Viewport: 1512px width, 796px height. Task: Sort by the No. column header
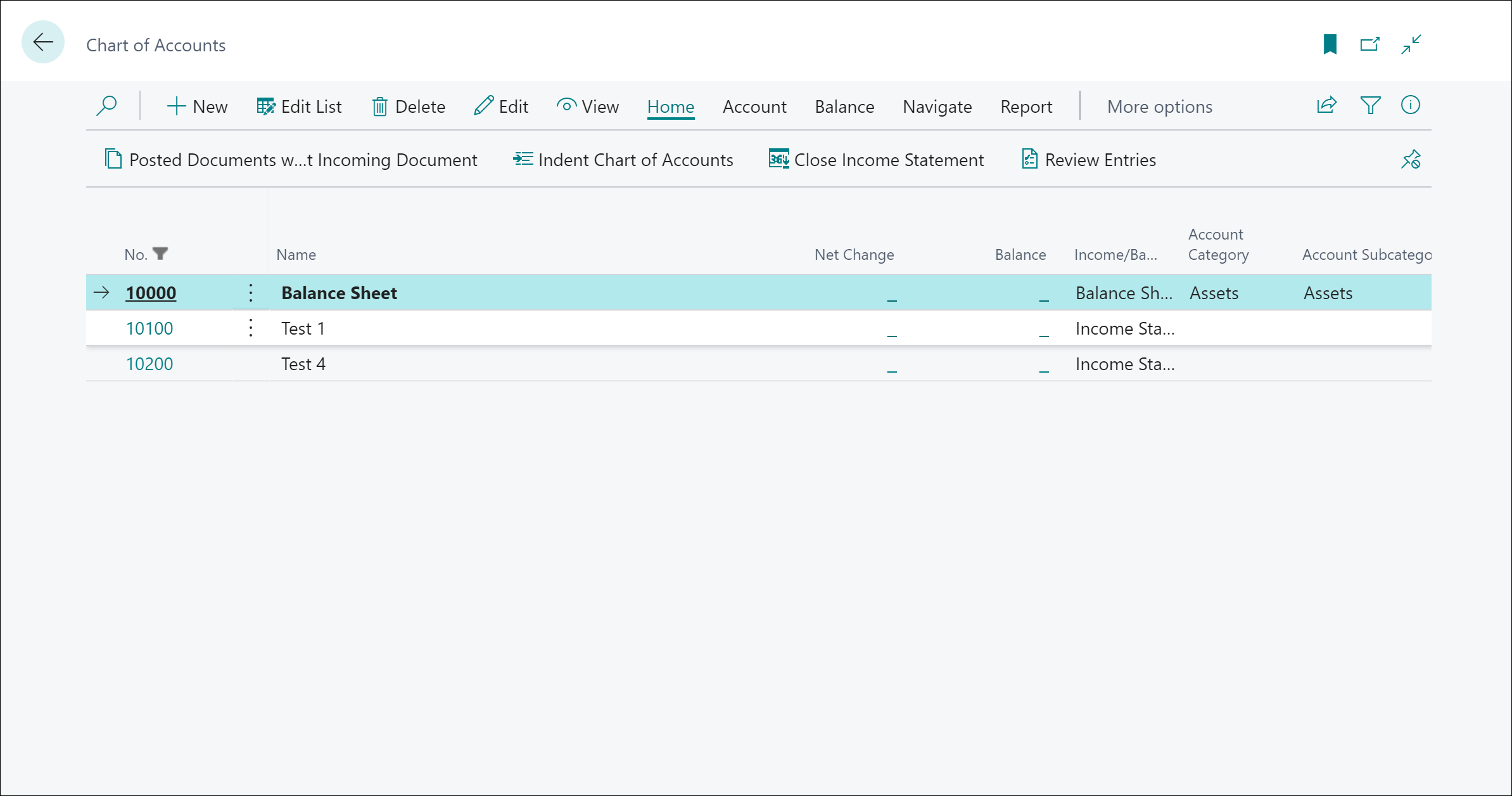coord(136,254)
